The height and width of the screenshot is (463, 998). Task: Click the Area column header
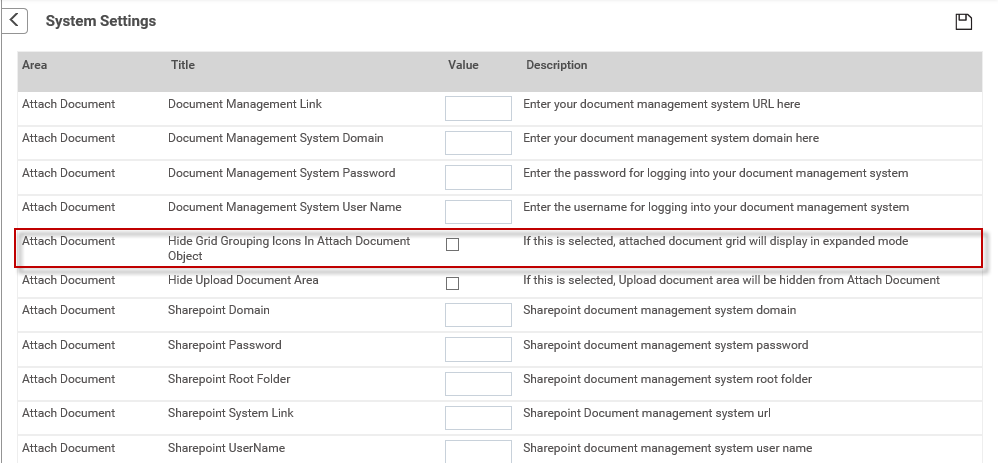pyautogui.click(x=34, y=65)
